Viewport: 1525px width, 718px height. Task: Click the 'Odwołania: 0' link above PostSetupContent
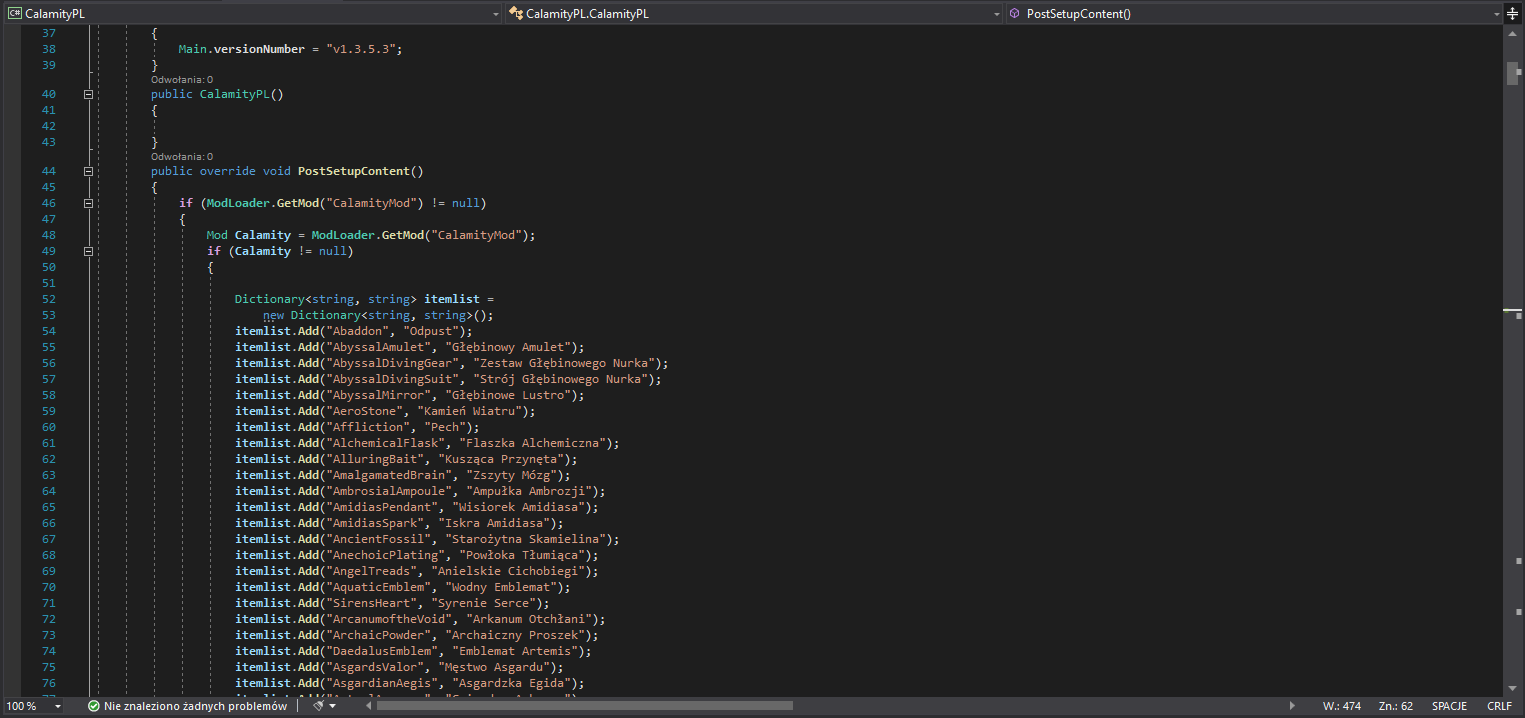pyautogui.click(x=182, y=157)
